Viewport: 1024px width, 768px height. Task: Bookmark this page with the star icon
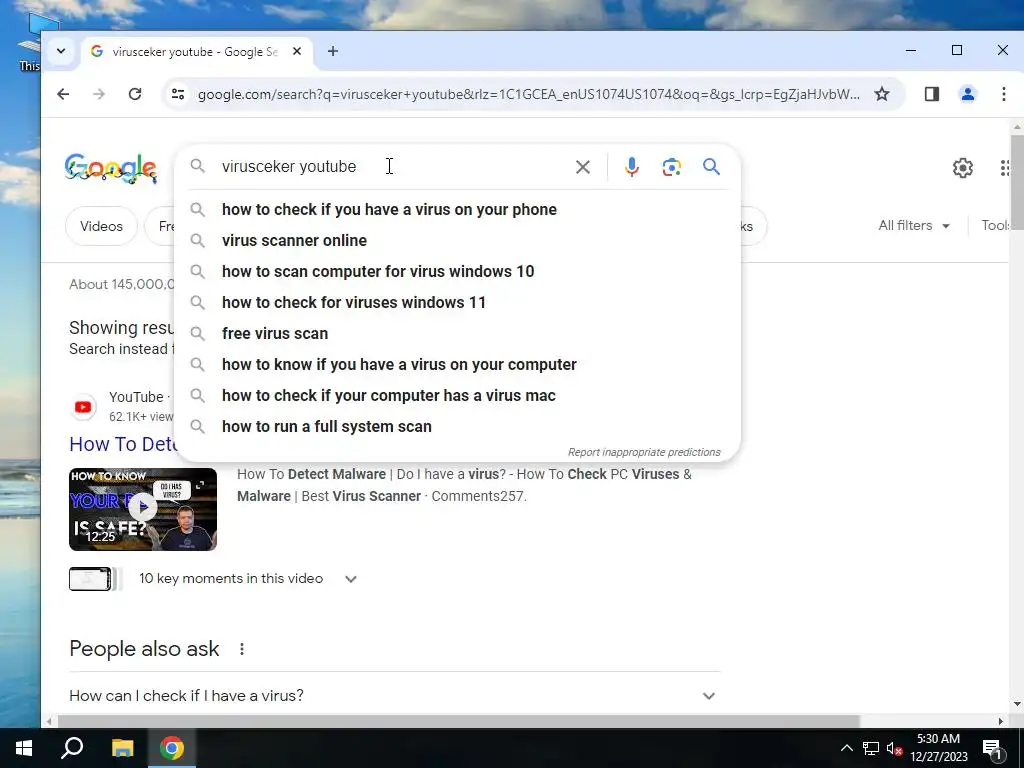click(882, 94)
